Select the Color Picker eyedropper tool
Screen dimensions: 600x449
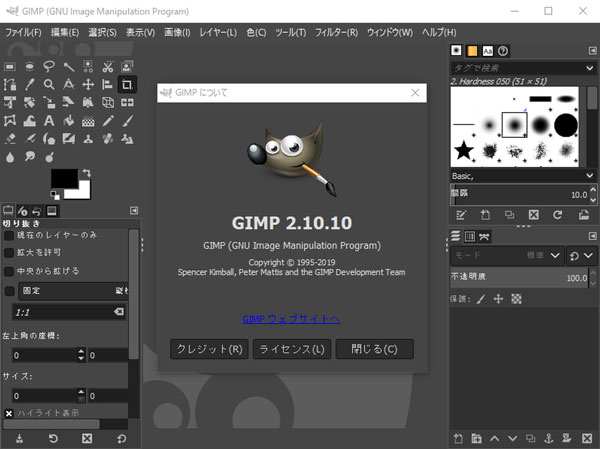pyautogui.click(x=29, y=85)
